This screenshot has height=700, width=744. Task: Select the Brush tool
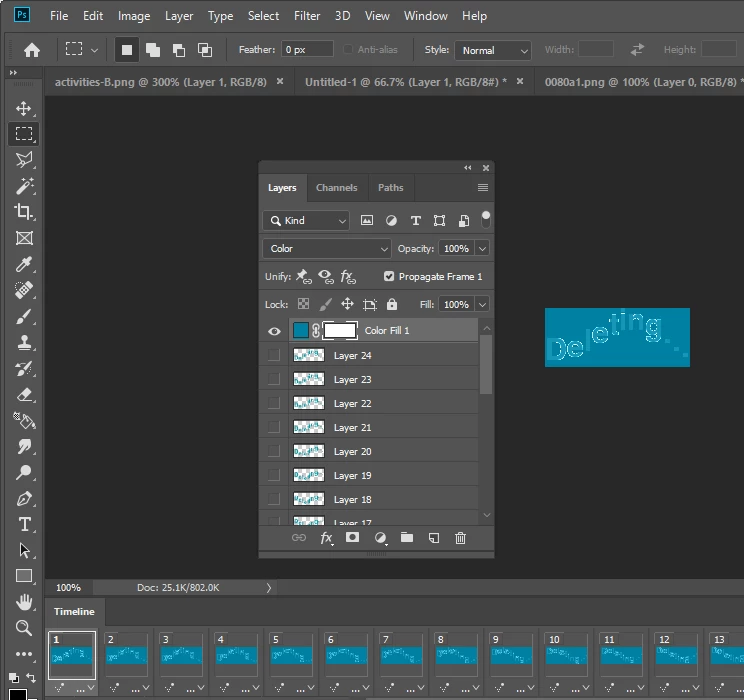(x=24, y=316)
